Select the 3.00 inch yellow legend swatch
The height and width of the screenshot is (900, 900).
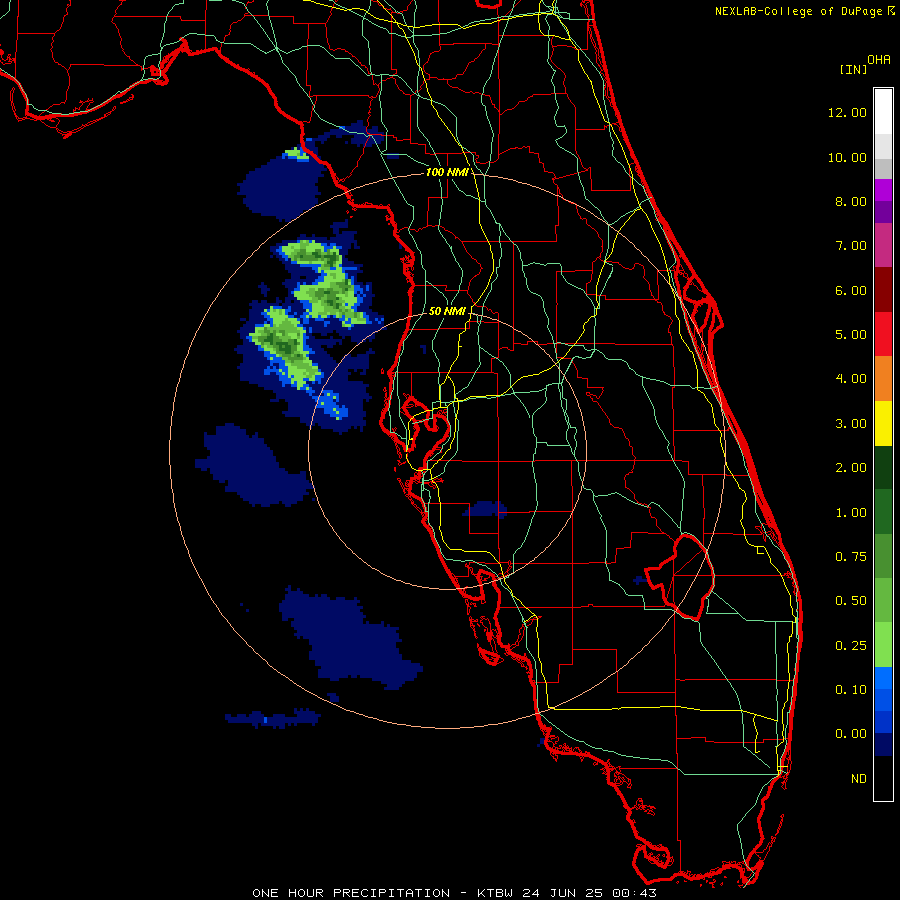[x=883, y=423]
